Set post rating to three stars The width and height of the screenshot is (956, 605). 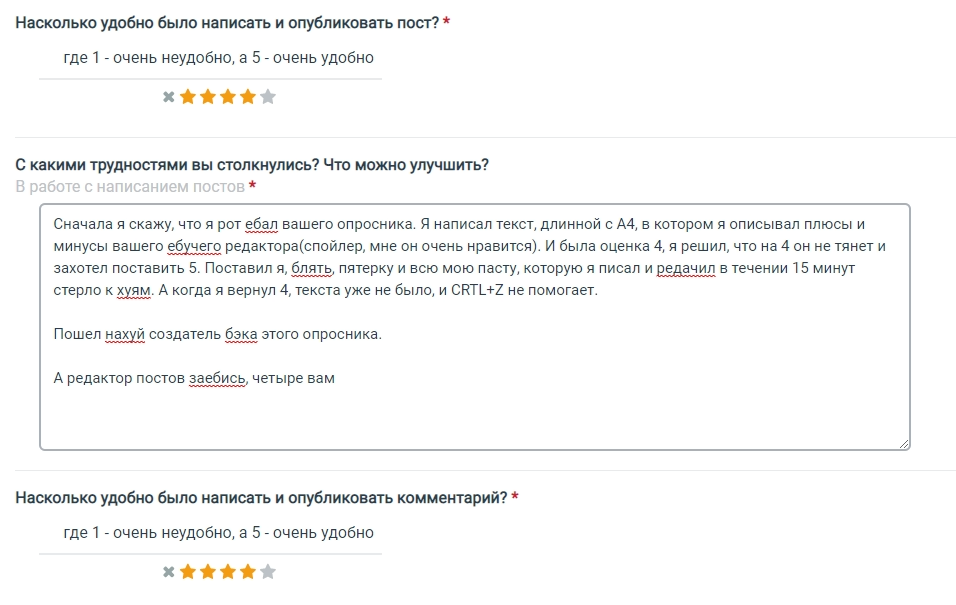click(228, 96)
